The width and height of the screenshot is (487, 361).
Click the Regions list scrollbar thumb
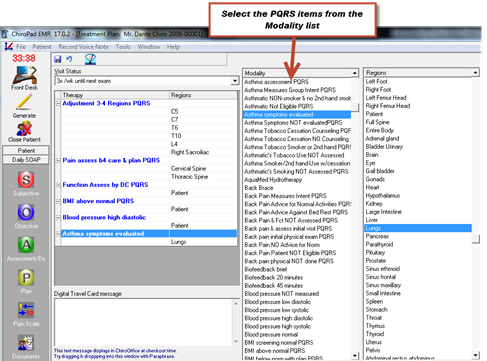tap(476, 239)
